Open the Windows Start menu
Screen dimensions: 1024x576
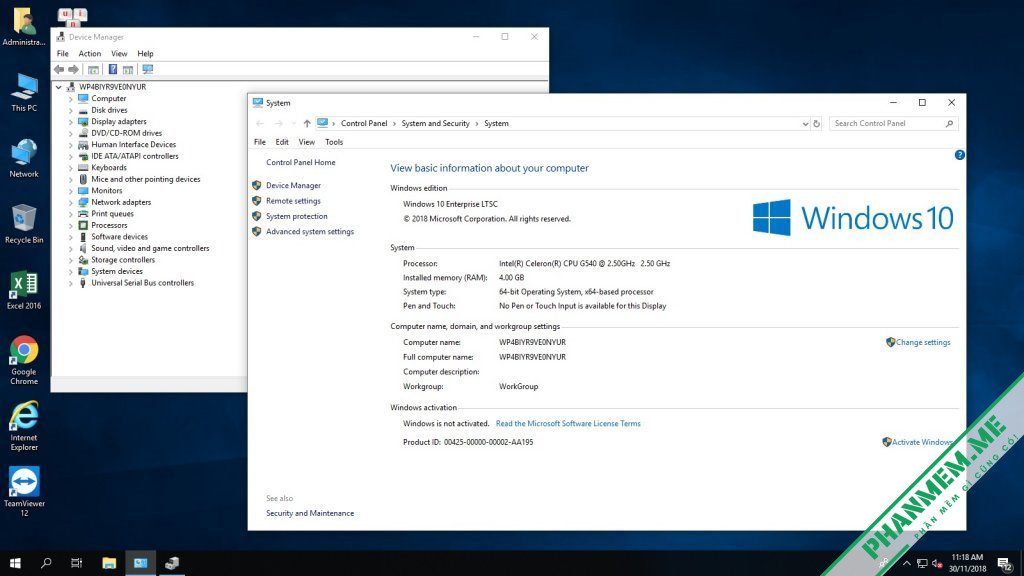(x=15, y=563)
